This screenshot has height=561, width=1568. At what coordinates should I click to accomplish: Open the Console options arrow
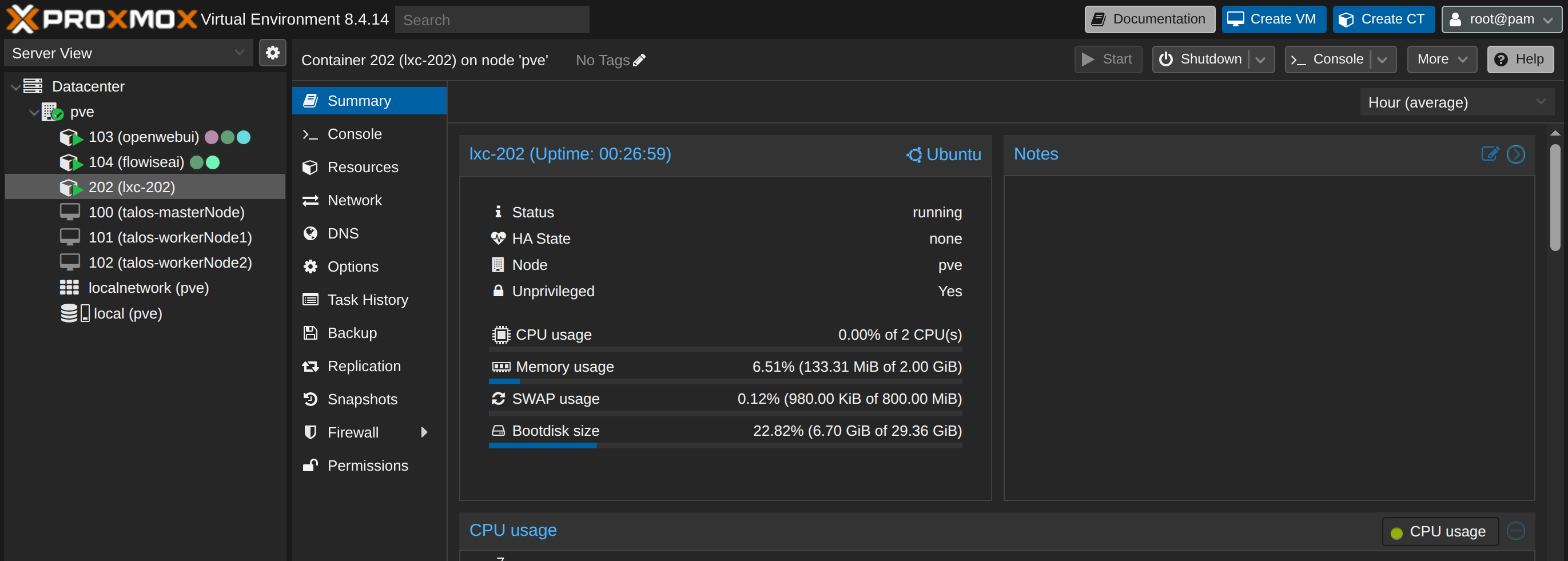coord(1382,59)
